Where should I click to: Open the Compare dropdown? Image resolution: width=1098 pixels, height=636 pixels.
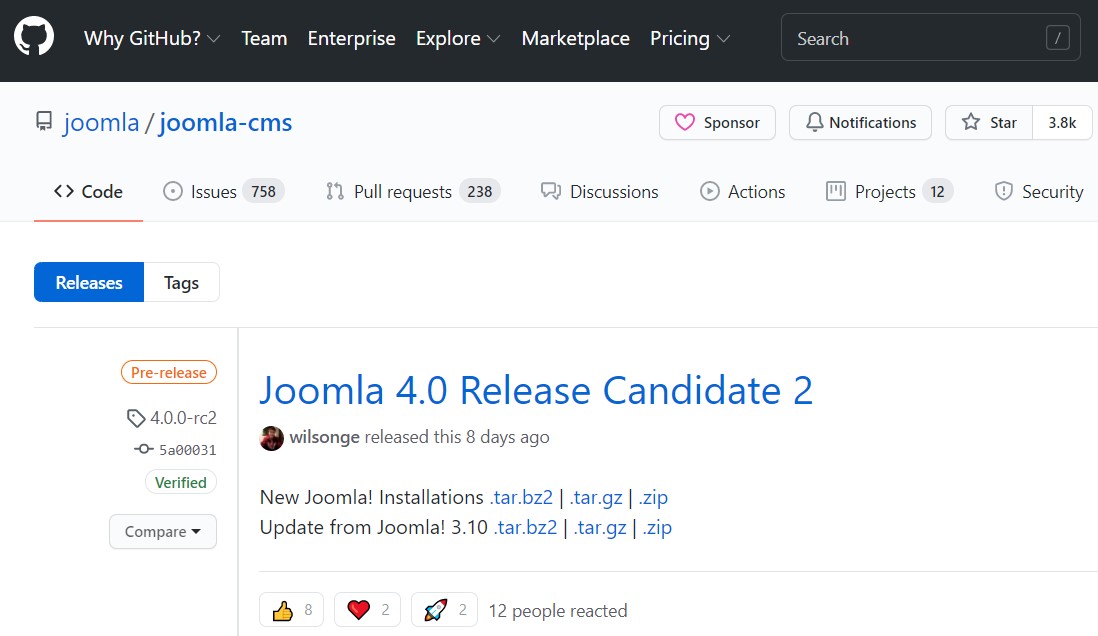pos(162,532)
